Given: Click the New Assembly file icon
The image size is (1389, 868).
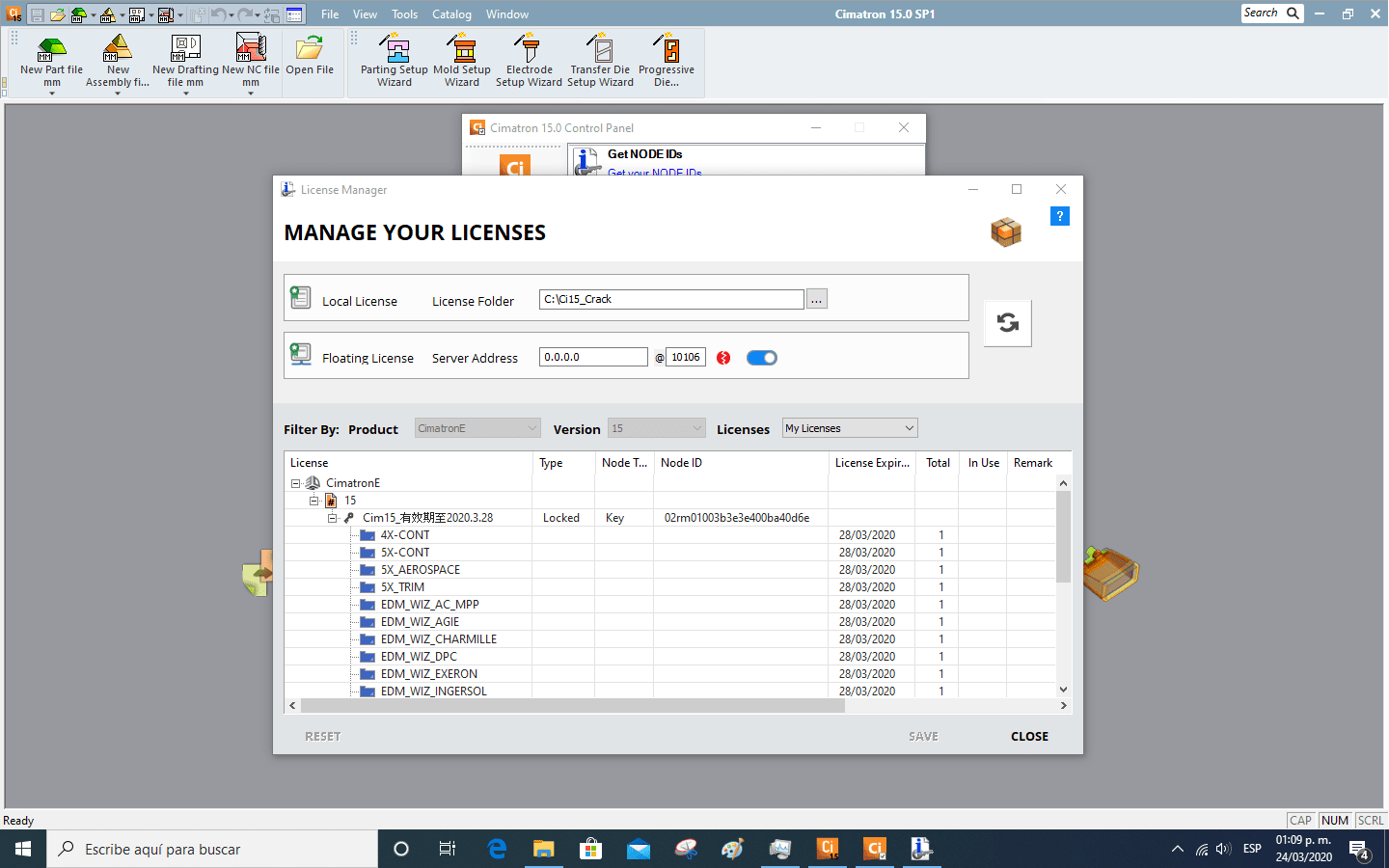Looking at the screenshot, I should point(118,47).
